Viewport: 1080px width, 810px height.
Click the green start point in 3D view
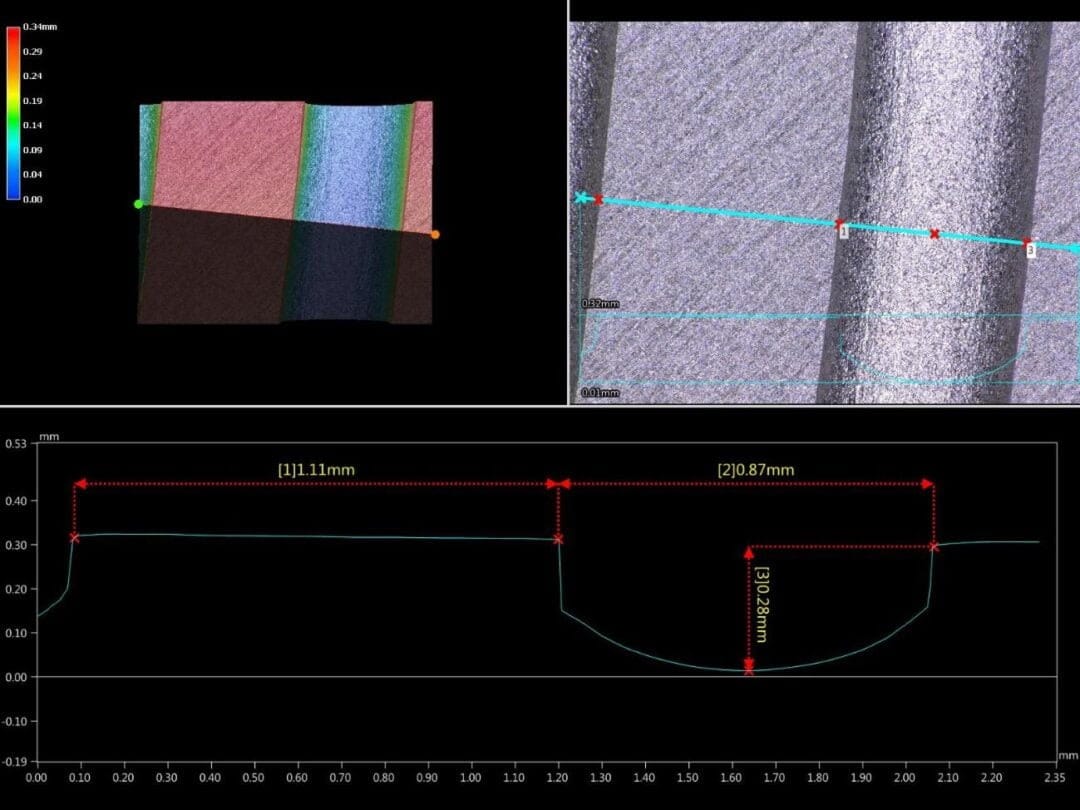click(139, 204)
